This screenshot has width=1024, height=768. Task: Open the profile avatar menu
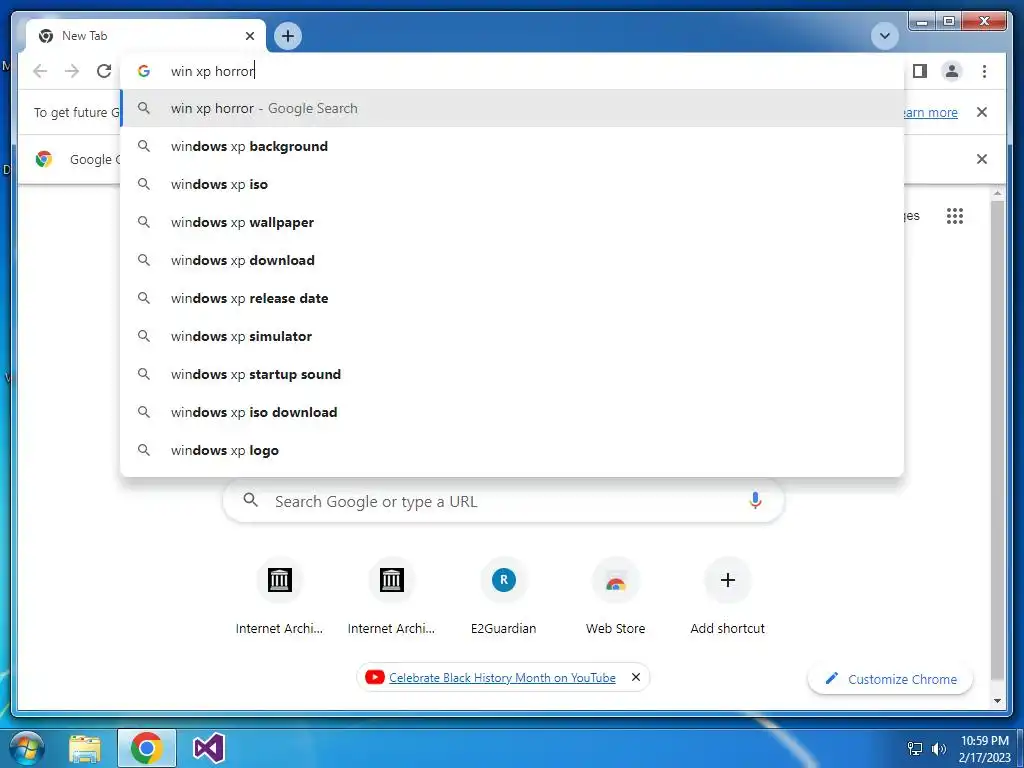pyautogui.click(x=952, y=71)
